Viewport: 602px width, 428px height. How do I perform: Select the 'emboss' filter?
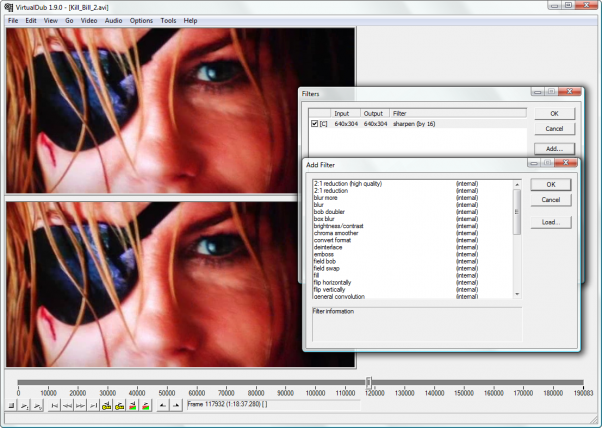coord(413,254)
